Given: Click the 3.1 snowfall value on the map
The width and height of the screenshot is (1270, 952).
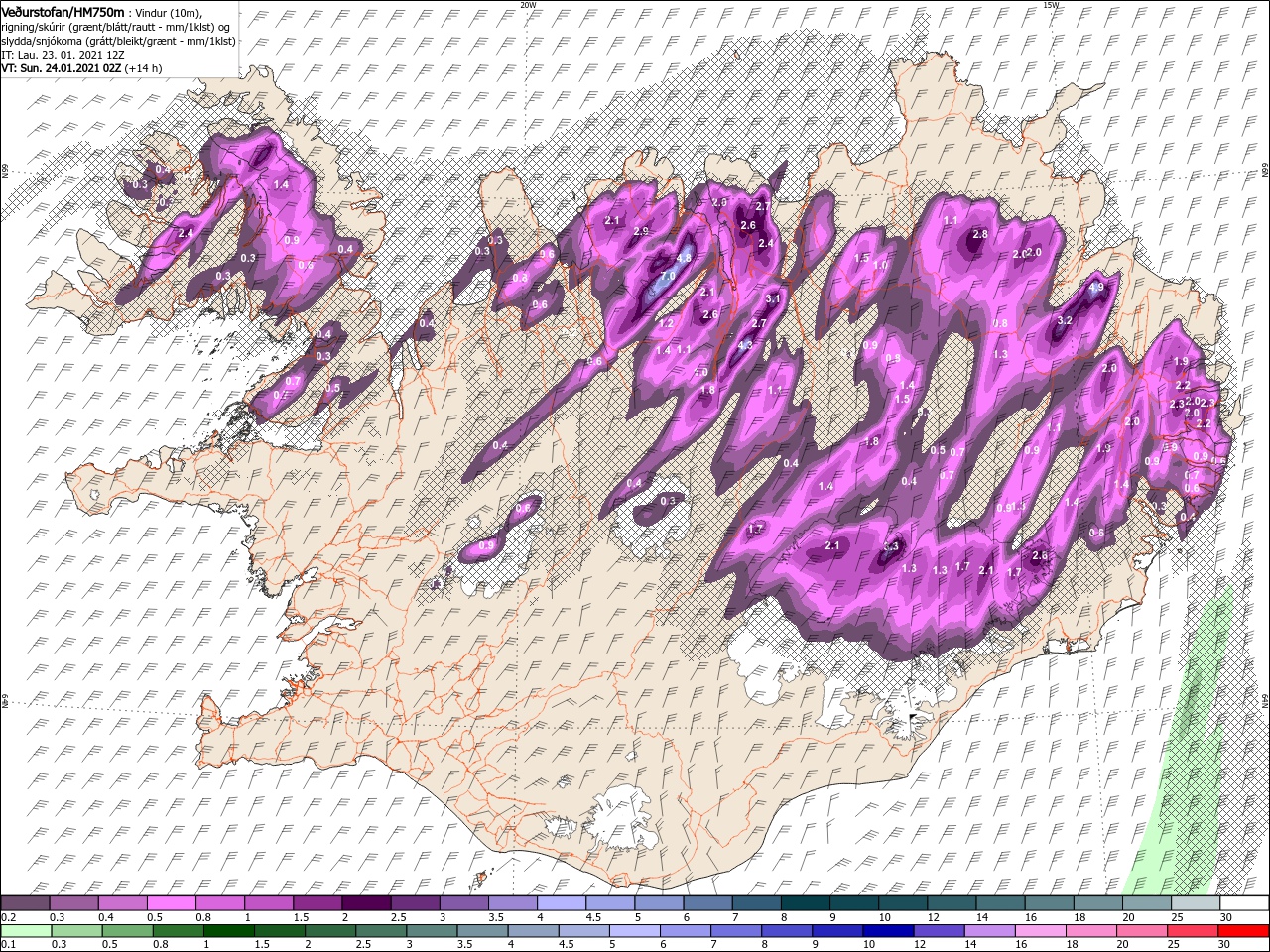Looking at the screenshot, I should (x=775, y=298).
